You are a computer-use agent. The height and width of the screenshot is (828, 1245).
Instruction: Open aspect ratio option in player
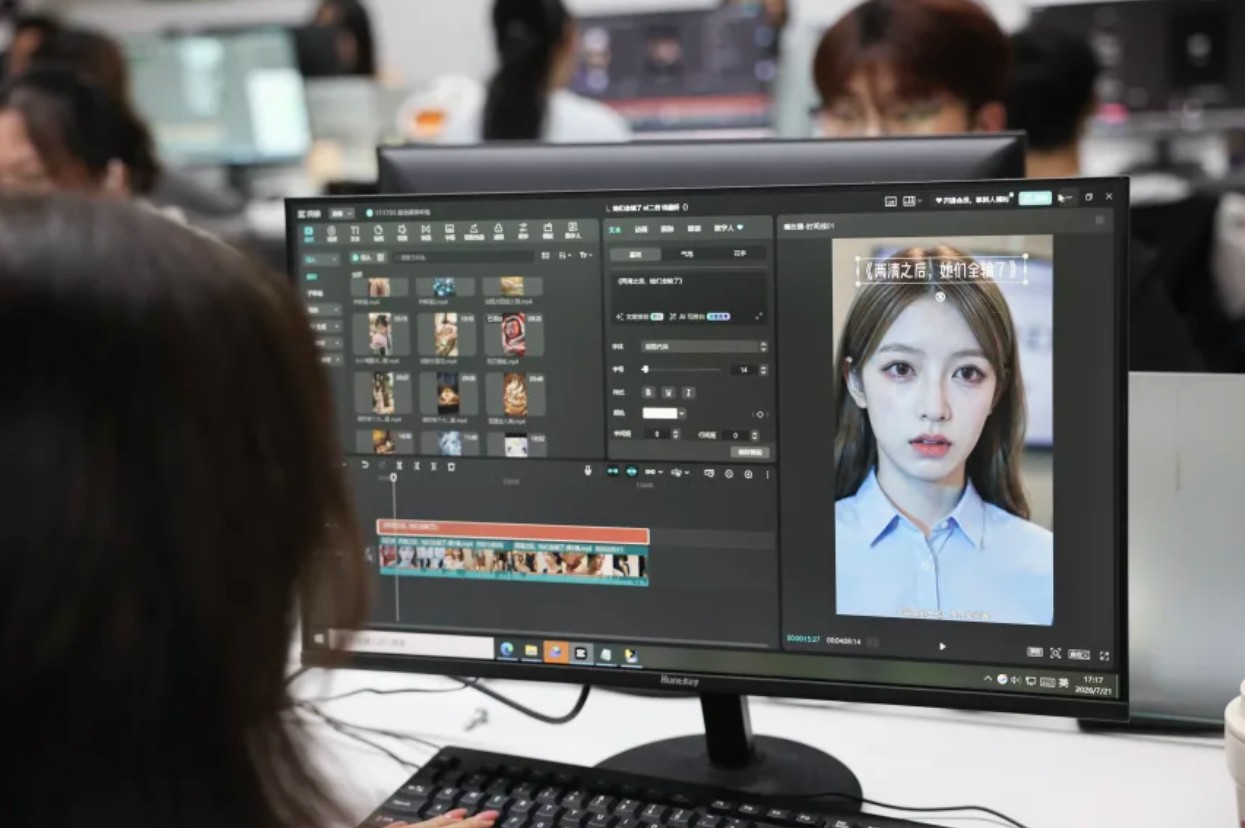click(1079, 654)
